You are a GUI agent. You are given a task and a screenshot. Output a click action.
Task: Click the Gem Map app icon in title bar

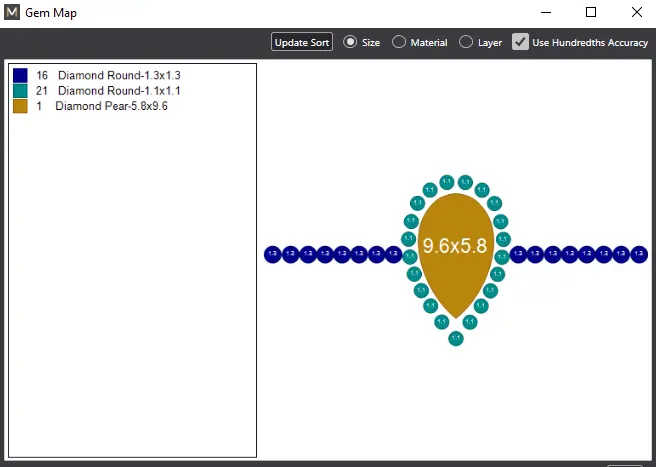coord(13,13)
